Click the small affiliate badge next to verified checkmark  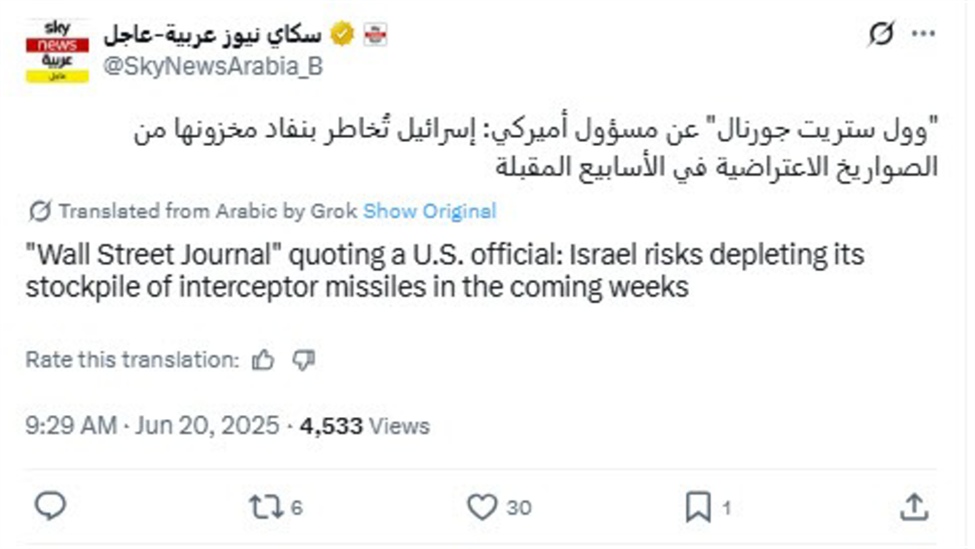[375, 35]
